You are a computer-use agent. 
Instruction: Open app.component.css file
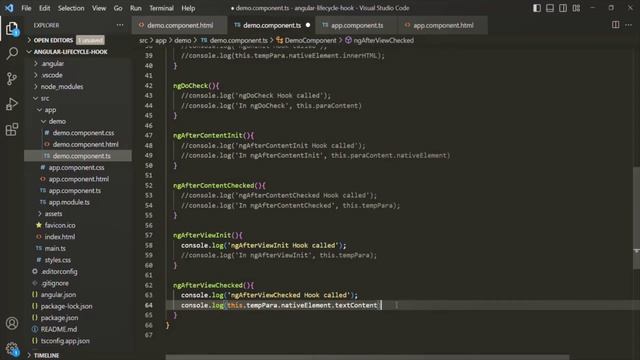(x=76, y=167)
